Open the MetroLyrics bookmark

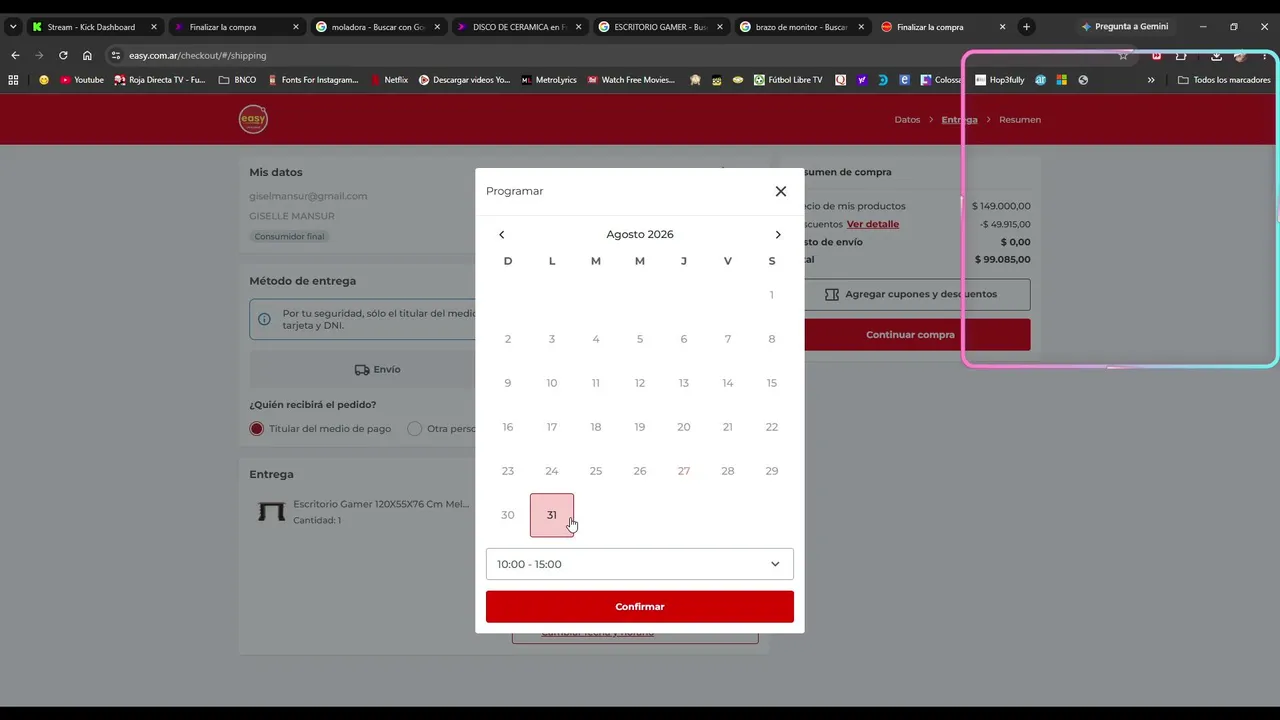(x=549, y=80)
